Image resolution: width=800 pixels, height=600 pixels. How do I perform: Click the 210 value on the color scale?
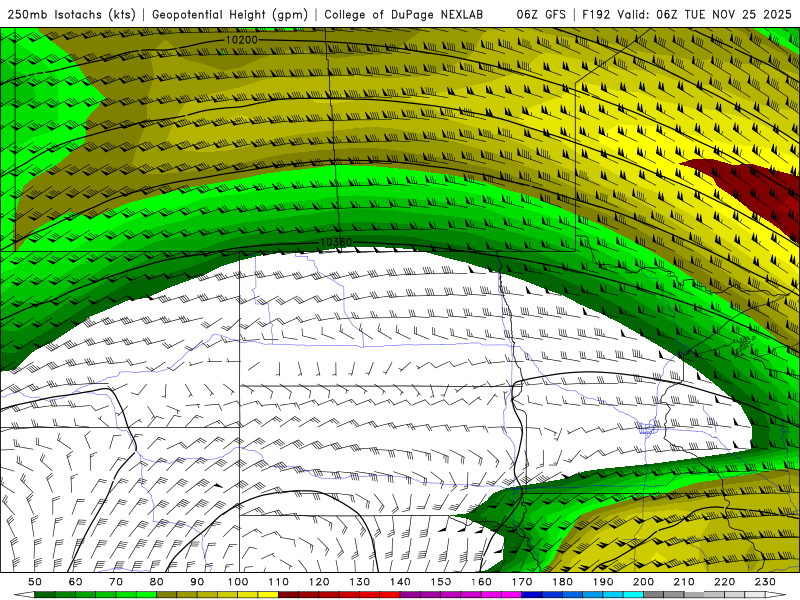pyautogui.click(x=684, y=582)
